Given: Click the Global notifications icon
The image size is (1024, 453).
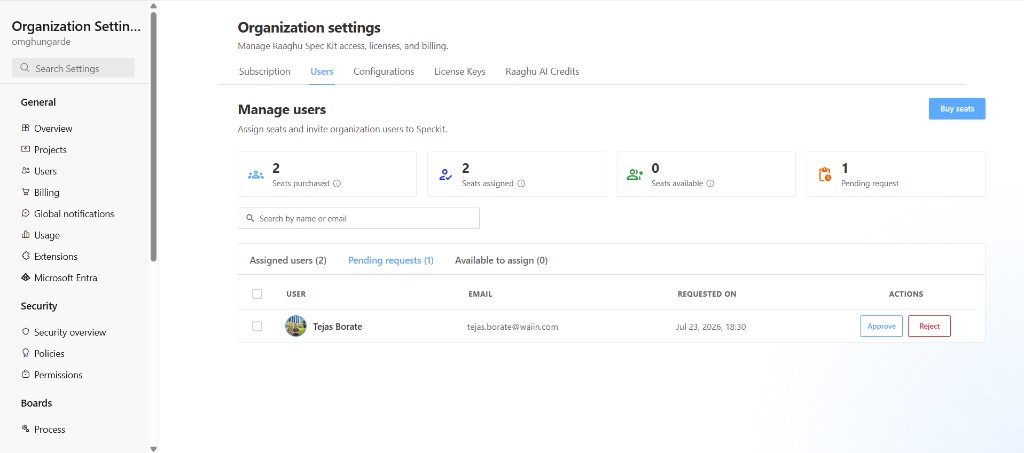Looking at the screenshot, I should [x=25, y=213].
